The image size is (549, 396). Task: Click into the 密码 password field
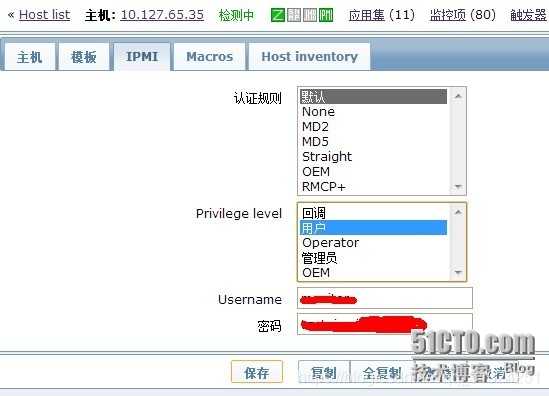click(x=385, y=324)
